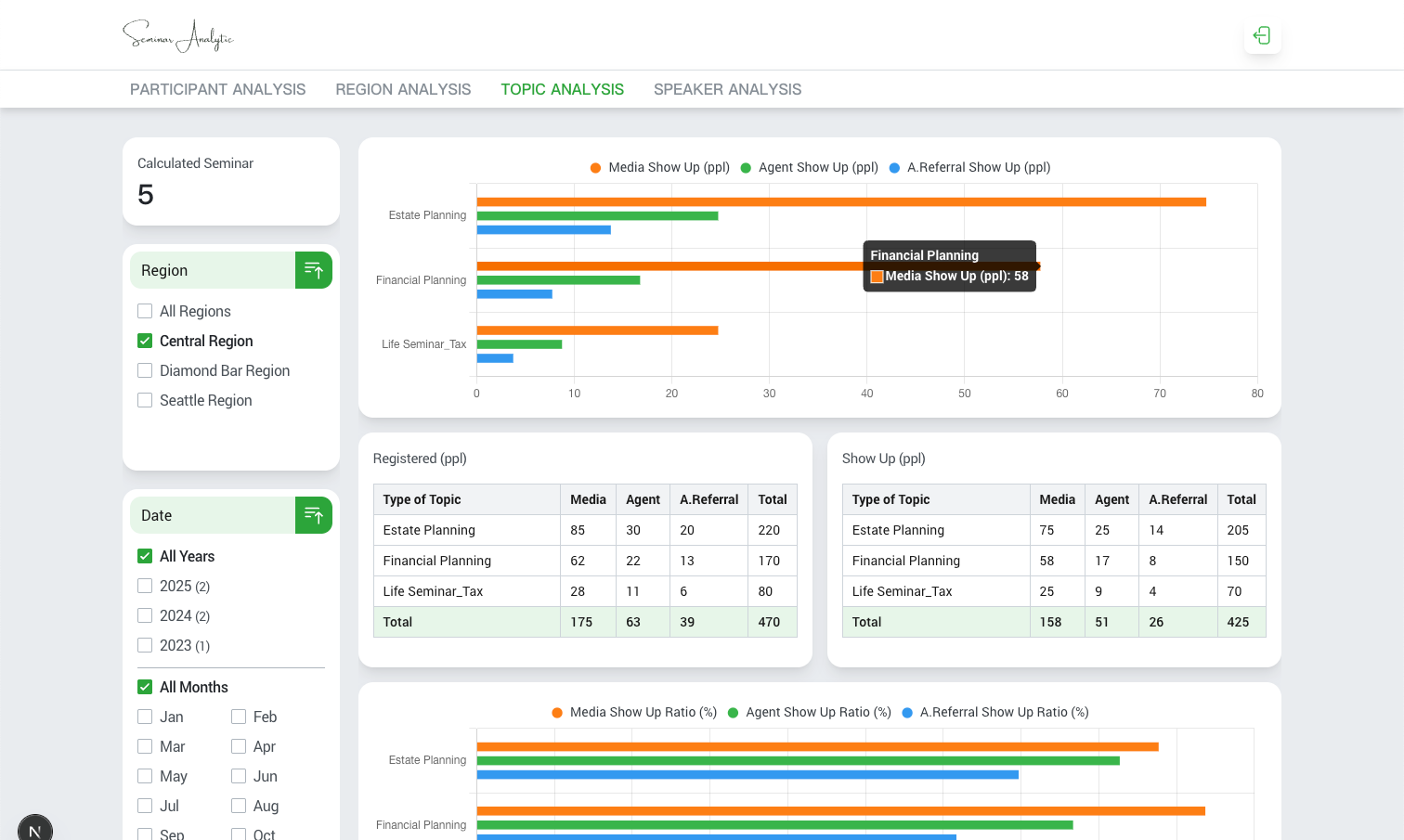The height and width of the screenshot is (840, 1404).
Task: Click the green Financial Planning Agent Show Up bar
Action: (x=558, y=280)
